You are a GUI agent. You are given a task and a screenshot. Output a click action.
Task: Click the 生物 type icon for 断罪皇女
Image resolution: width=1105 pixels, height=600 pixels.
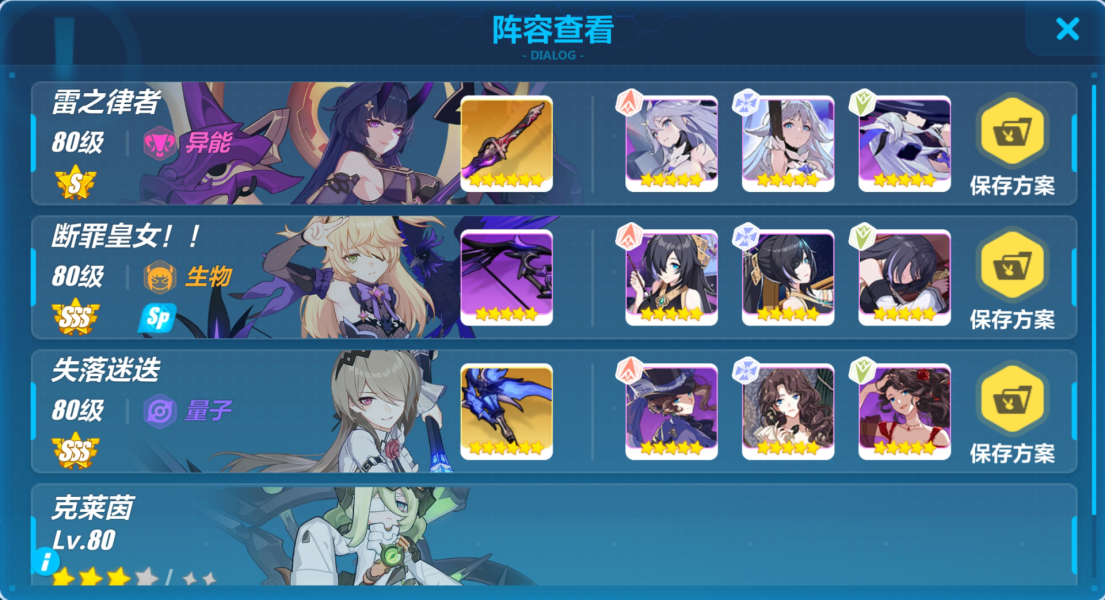pyautogui.click(x=160, y=277)
